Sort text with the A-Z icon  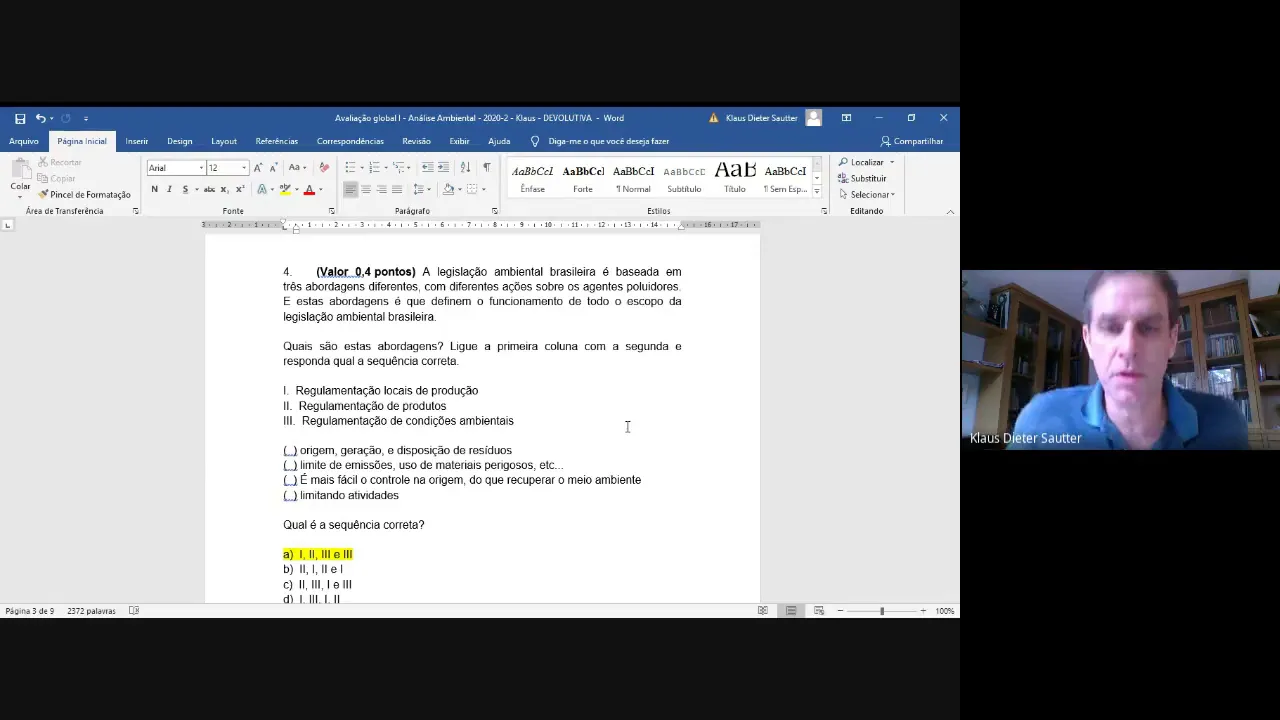[465, 168]
